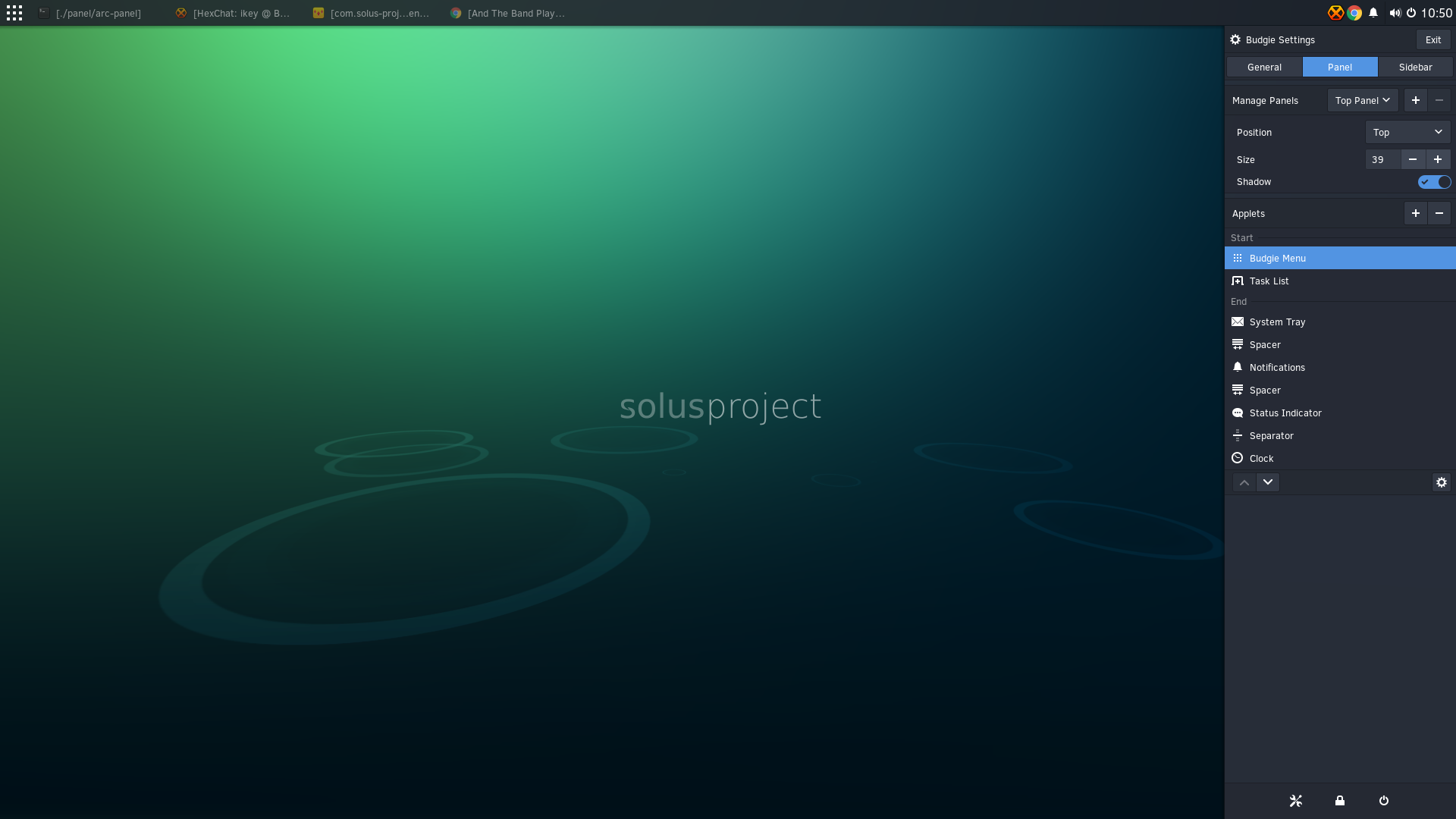This screenshot has height=819, width=1456.
Task: Remove applet with the minus button
Action: coord(1439,213)
